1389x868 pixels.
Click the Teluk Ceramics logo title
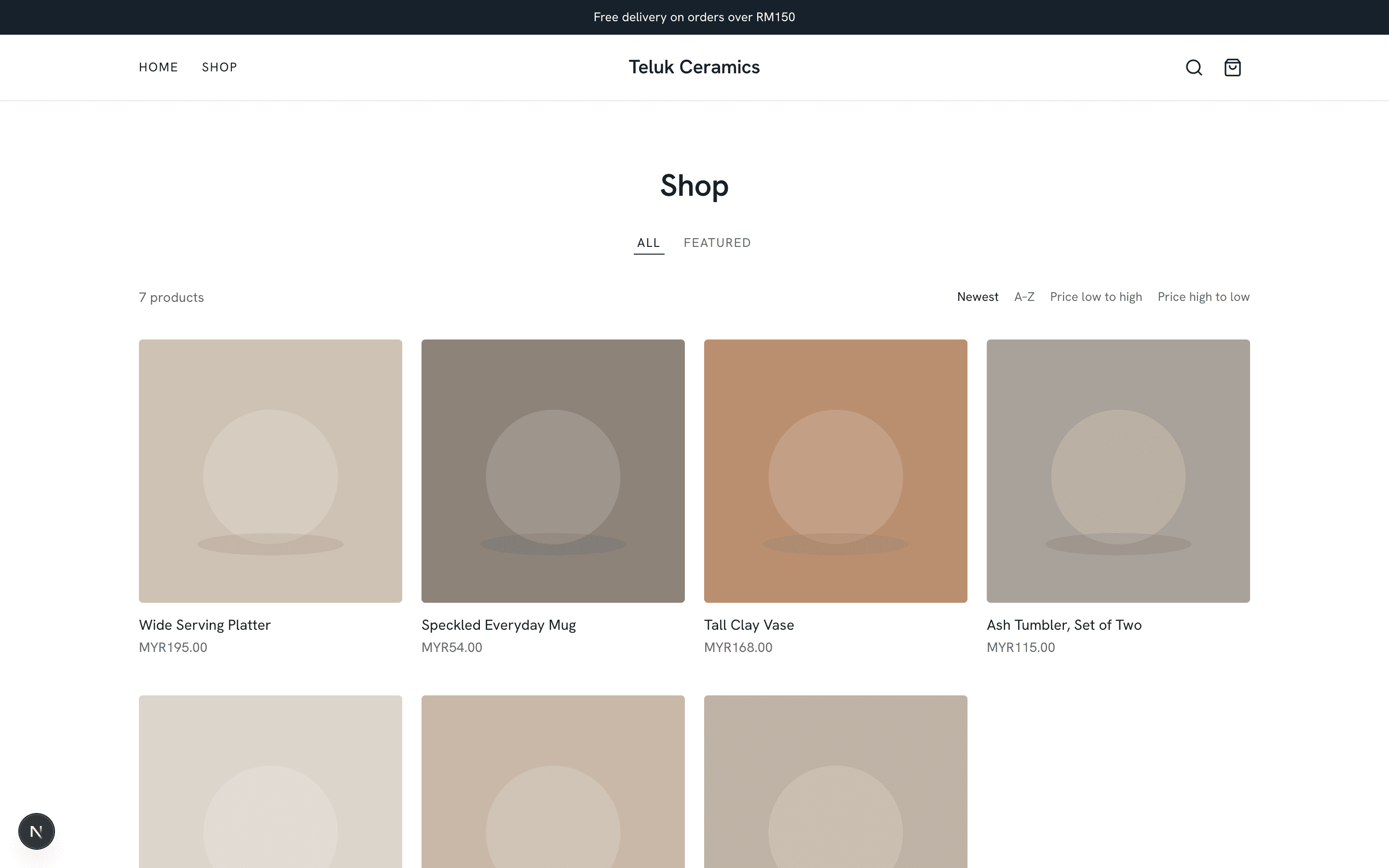click(x=694, y=67)
